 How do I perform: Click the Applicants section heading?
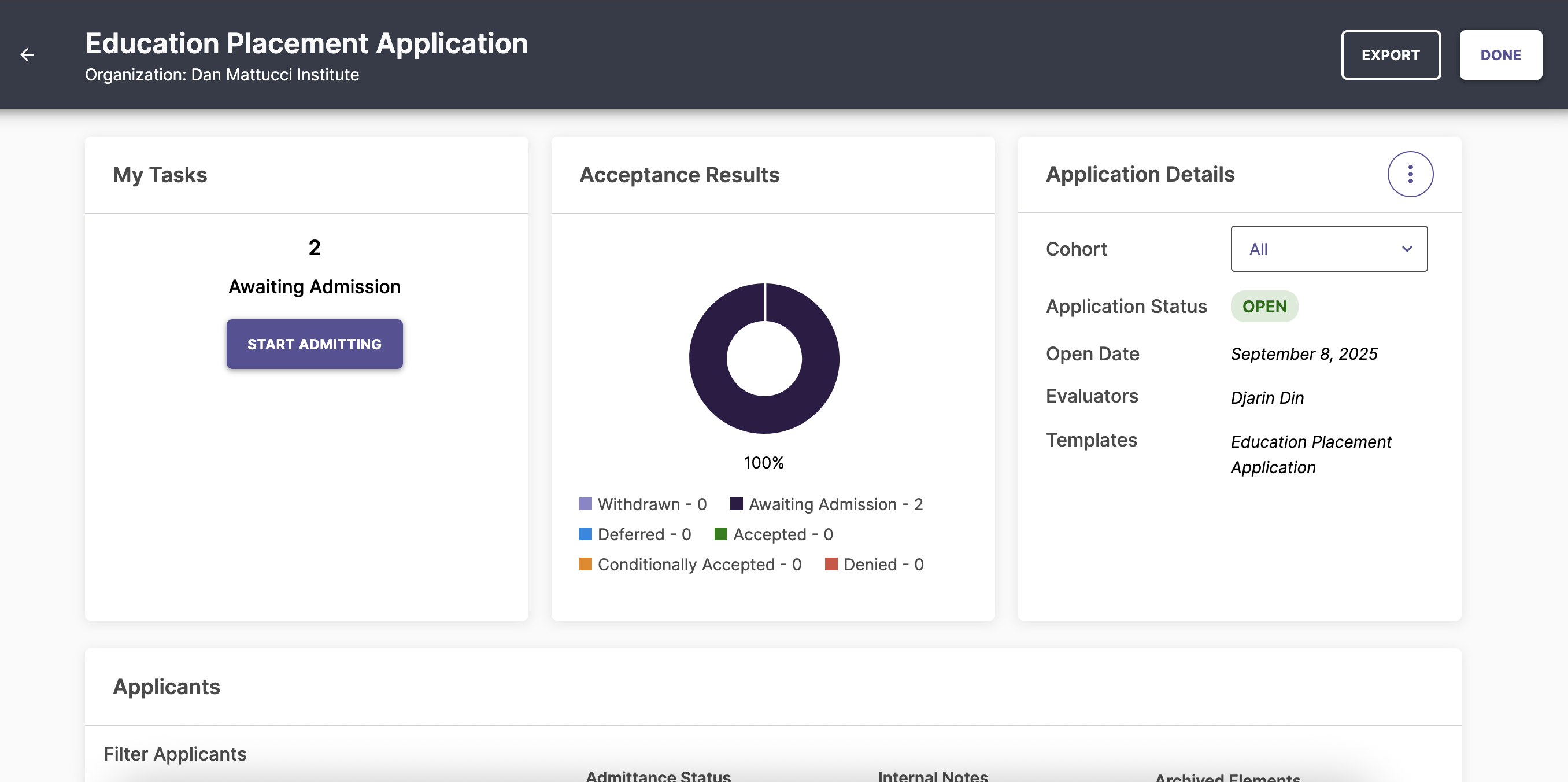[166, 687]
